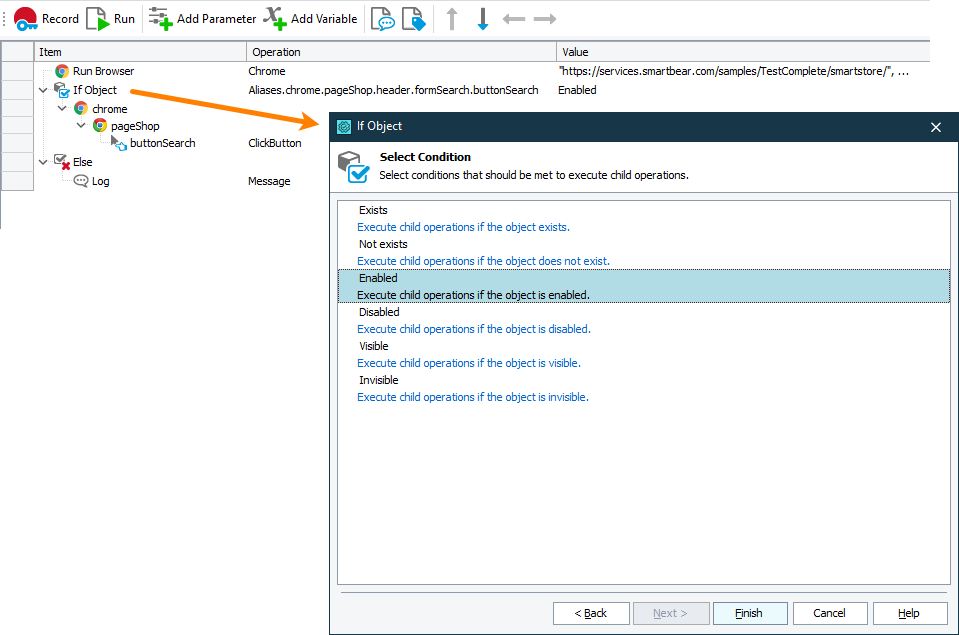Click the ClickButton operation cell
959x635 pixels.
[x=275, y=143]
